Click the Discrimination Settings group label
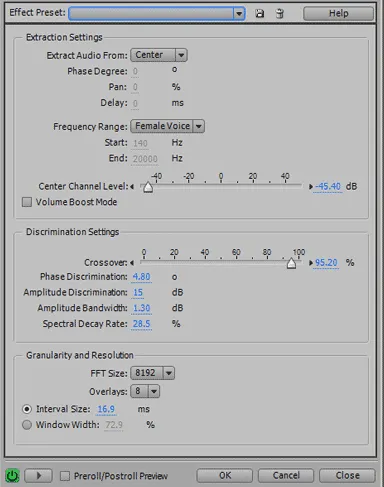The image size is (384, 487). [72, 232]
